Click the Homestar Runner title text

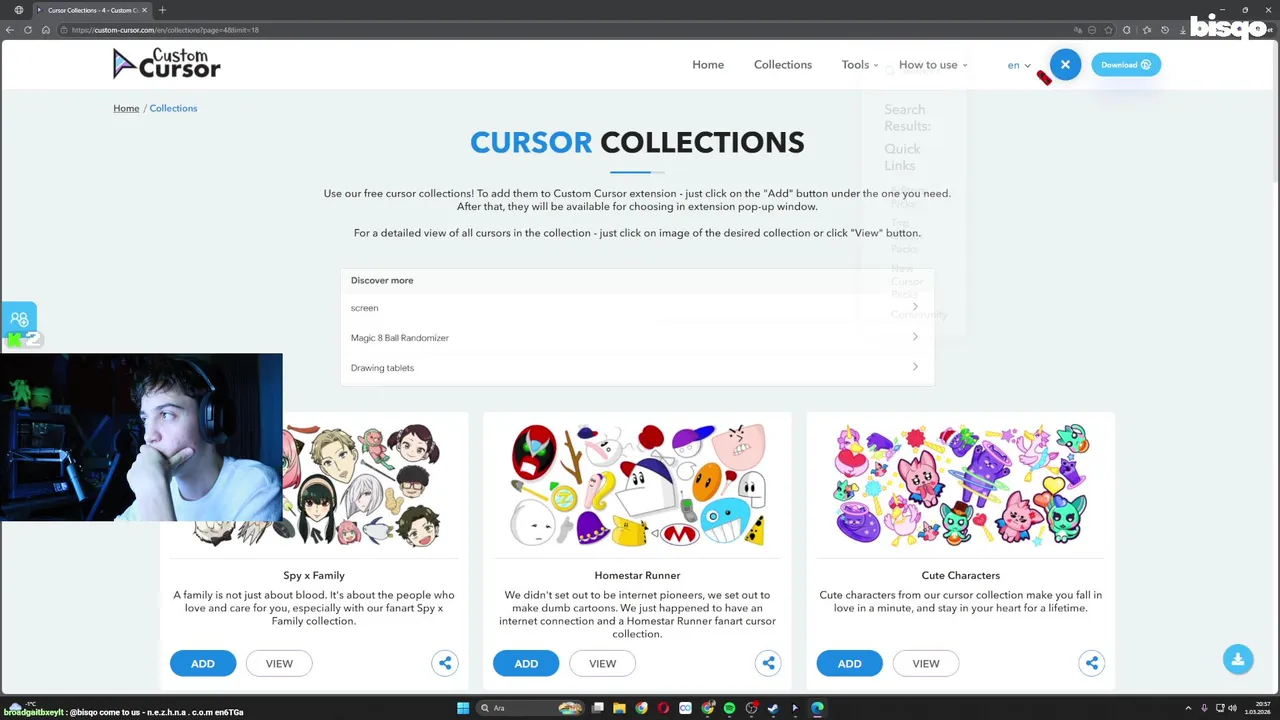[637, 575]
